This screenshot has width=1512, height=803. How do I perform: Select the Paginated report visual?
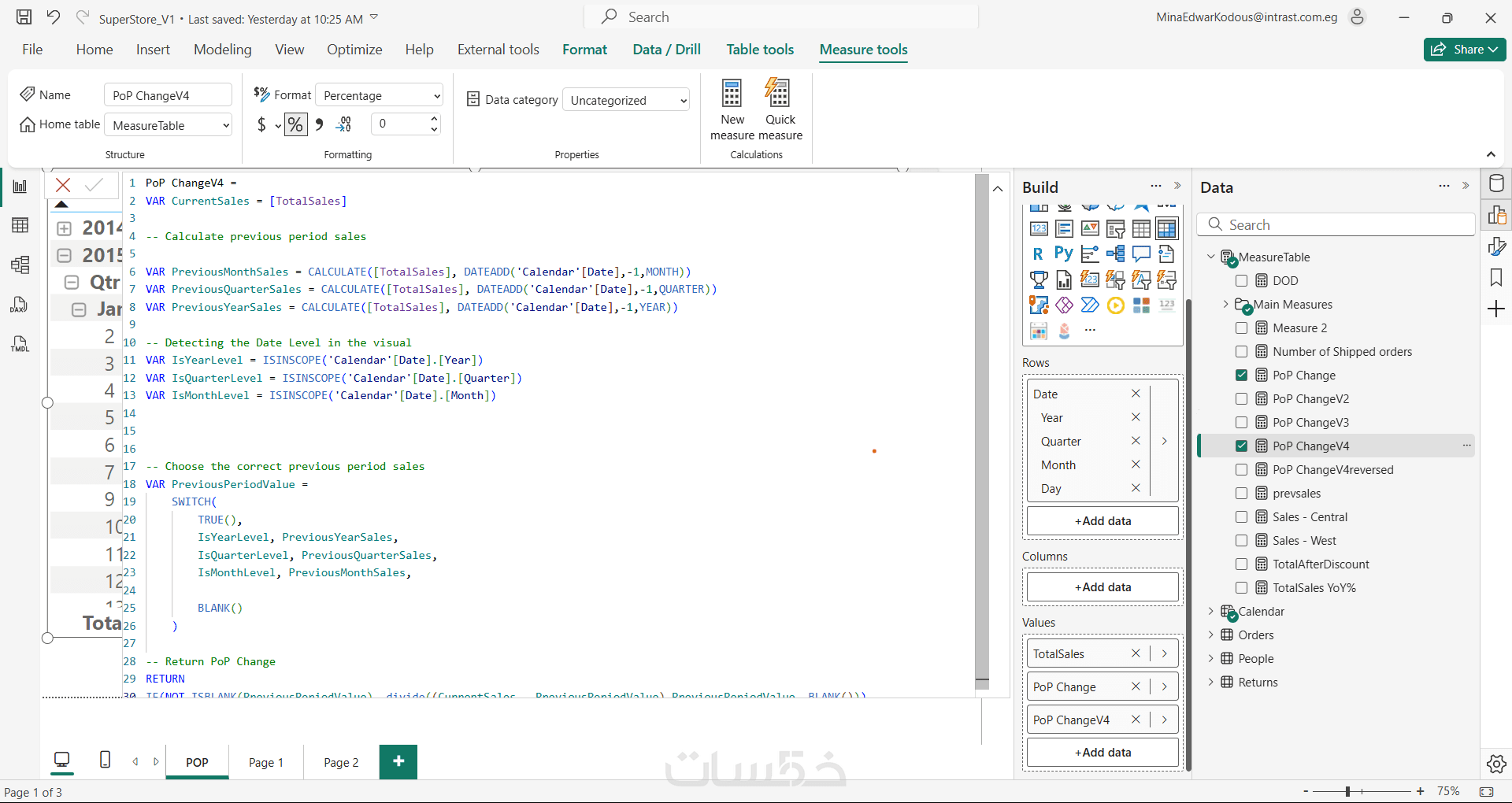pyautogui.click(x=1064, y=279)
